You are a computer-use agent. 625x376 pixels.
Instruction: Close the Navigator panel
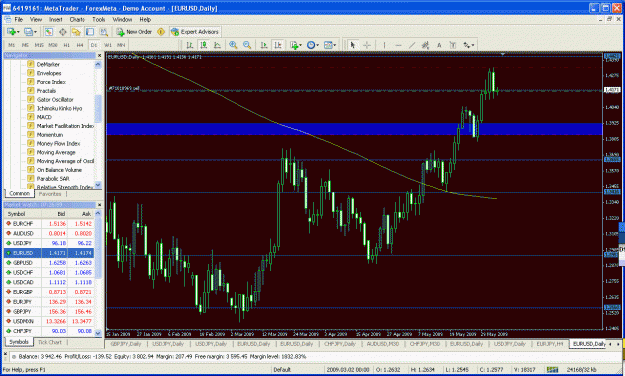click(x=99, y=55)
